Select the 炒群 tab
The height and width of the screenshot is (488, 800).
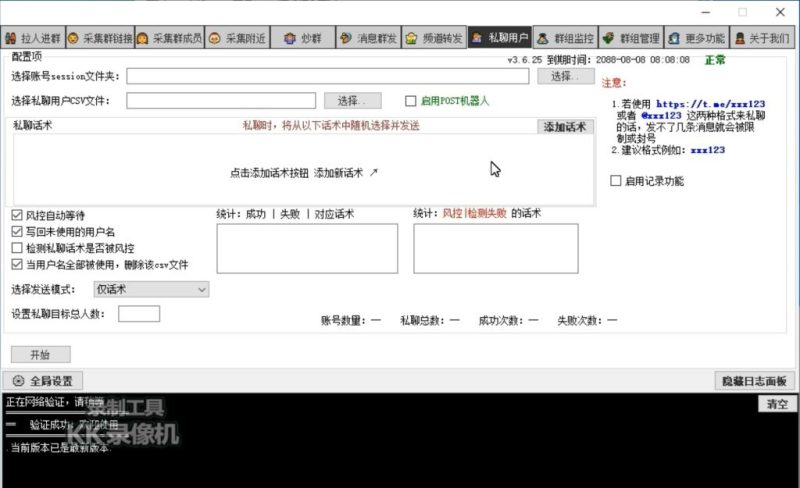click(303, 38)
